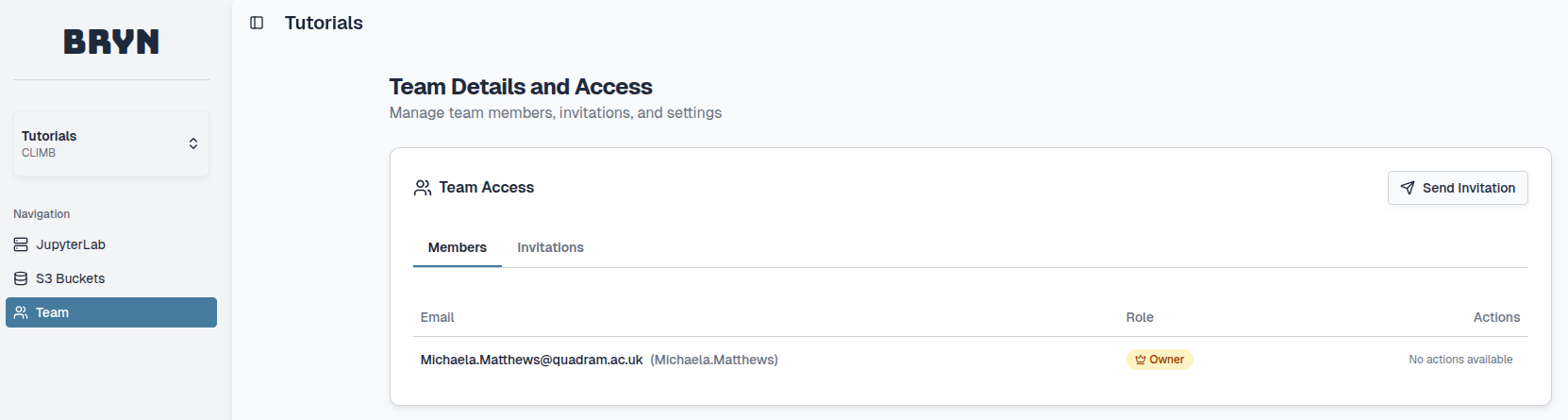This screenshot has height=420, width=1568.
Task: Click the crown icon in Owner badge
Action: click(1140, 360)
